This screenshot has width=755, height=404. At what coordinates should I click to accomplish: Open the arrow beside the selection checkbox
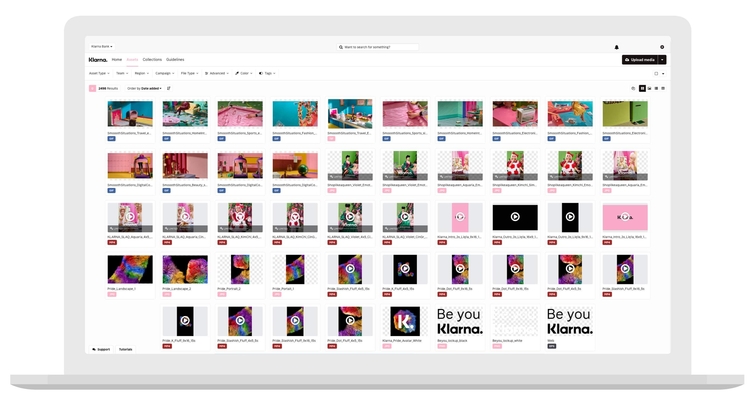click(663, 74)
